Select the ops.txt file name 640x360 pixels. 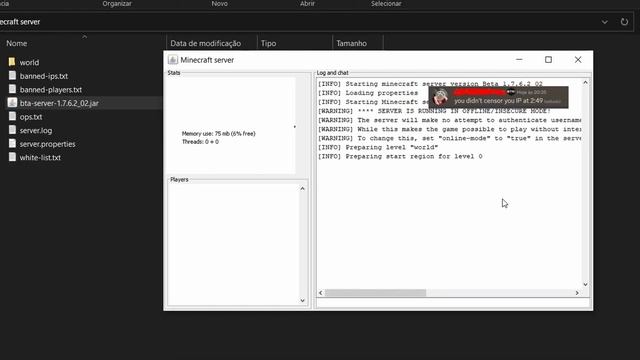pyautogui.click(x=31, y=117)
